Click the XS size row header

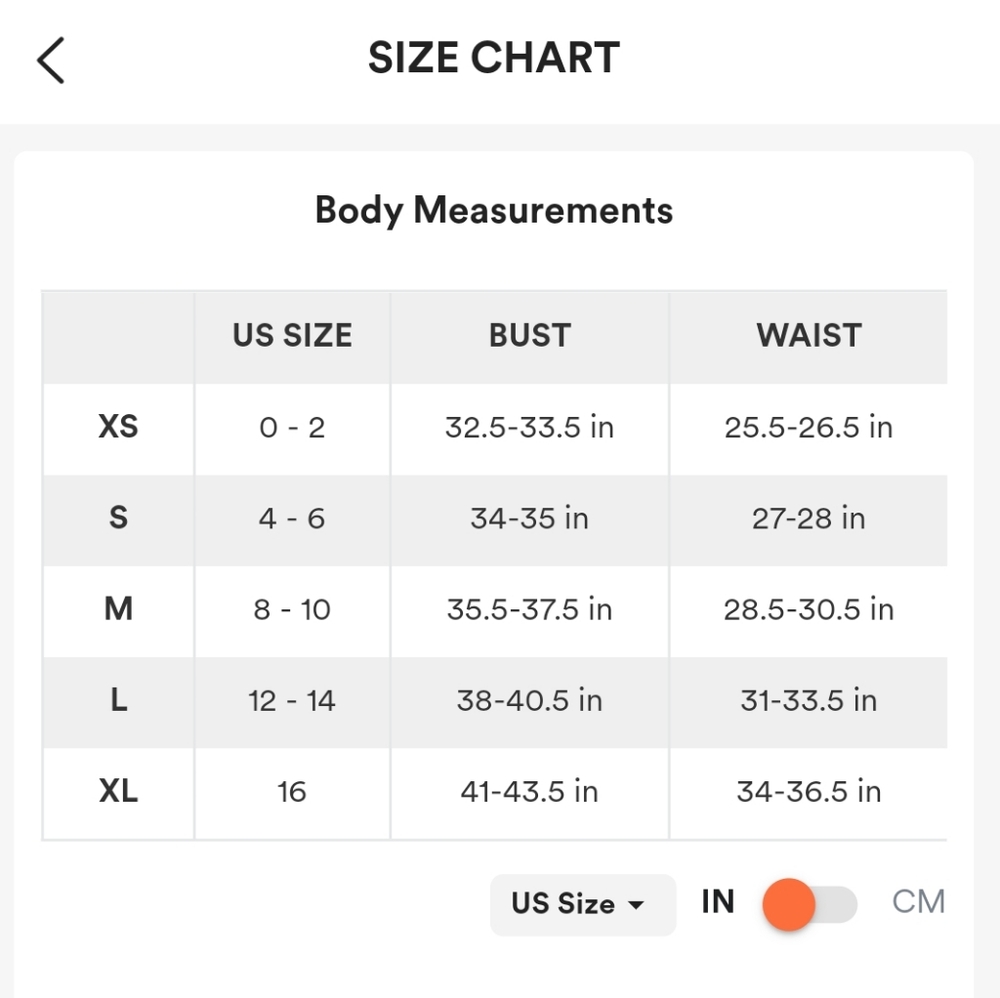[118, 428]
